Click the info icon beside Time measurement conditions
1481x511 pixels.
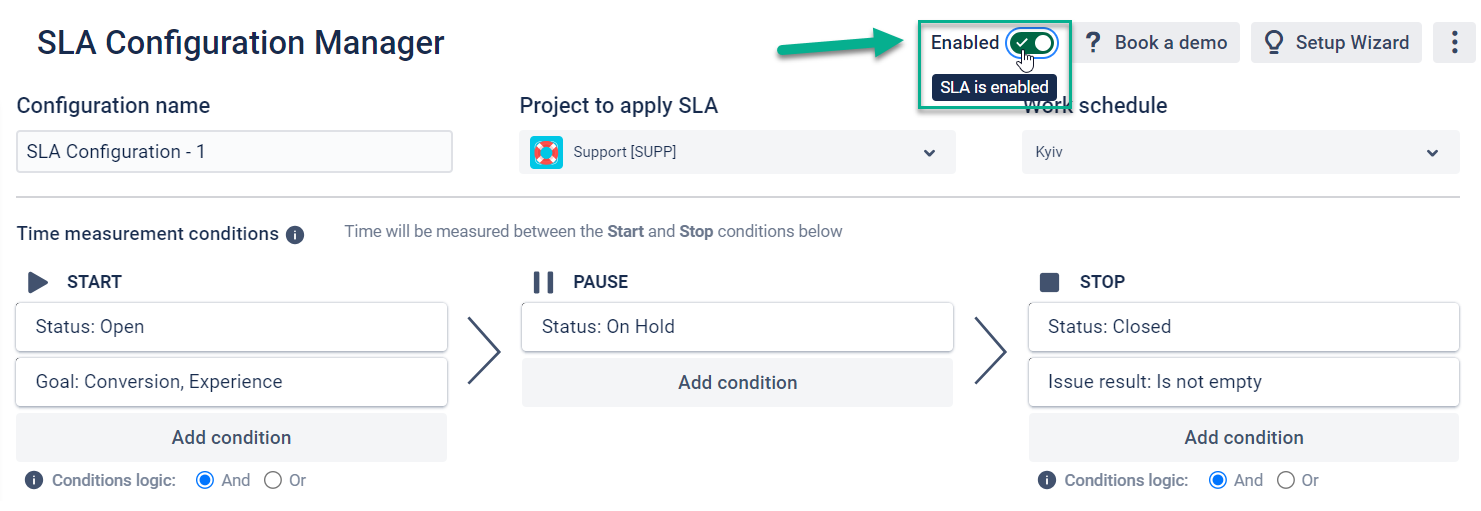point(295,235)
